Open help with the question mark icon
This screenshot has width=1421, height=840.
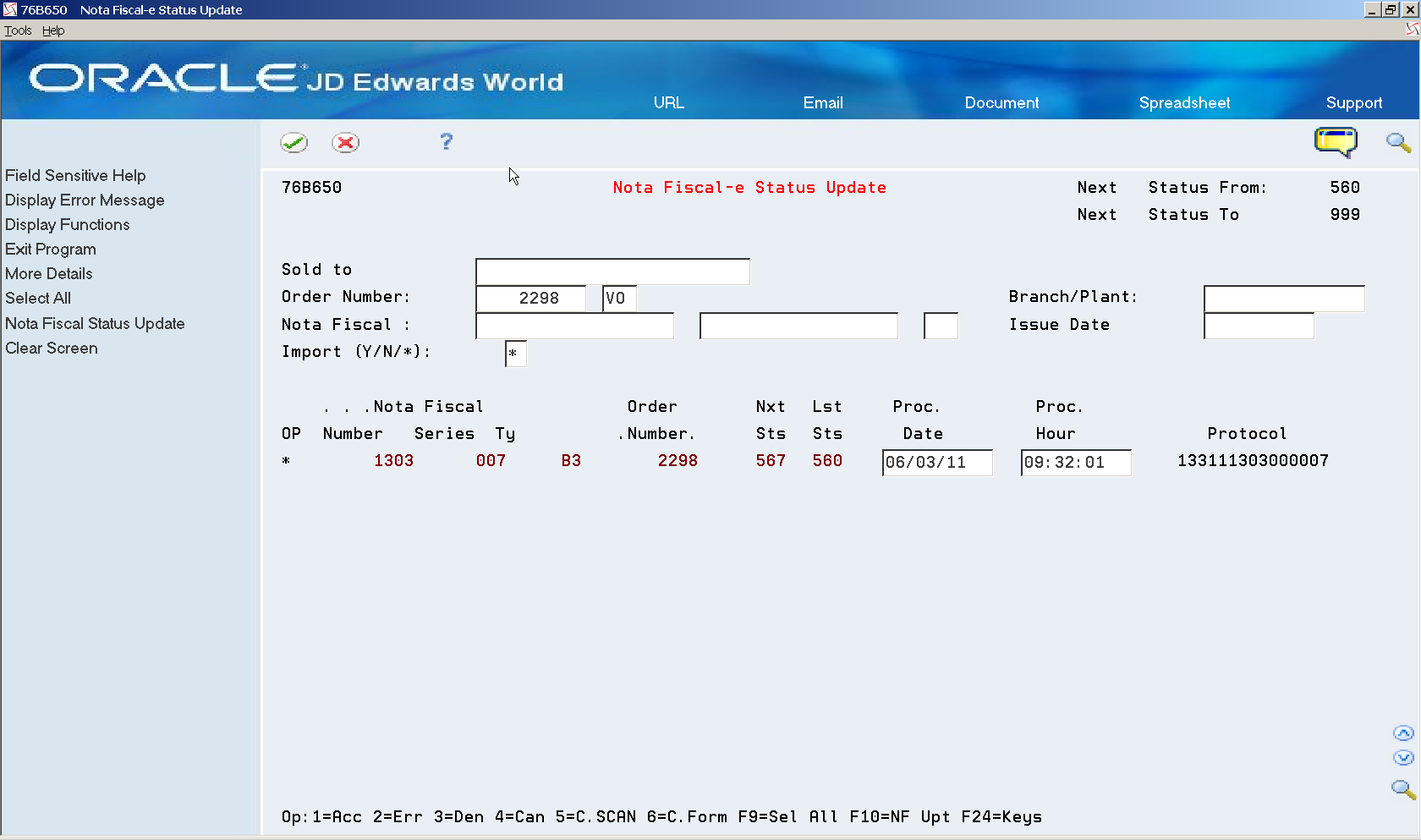447,141
